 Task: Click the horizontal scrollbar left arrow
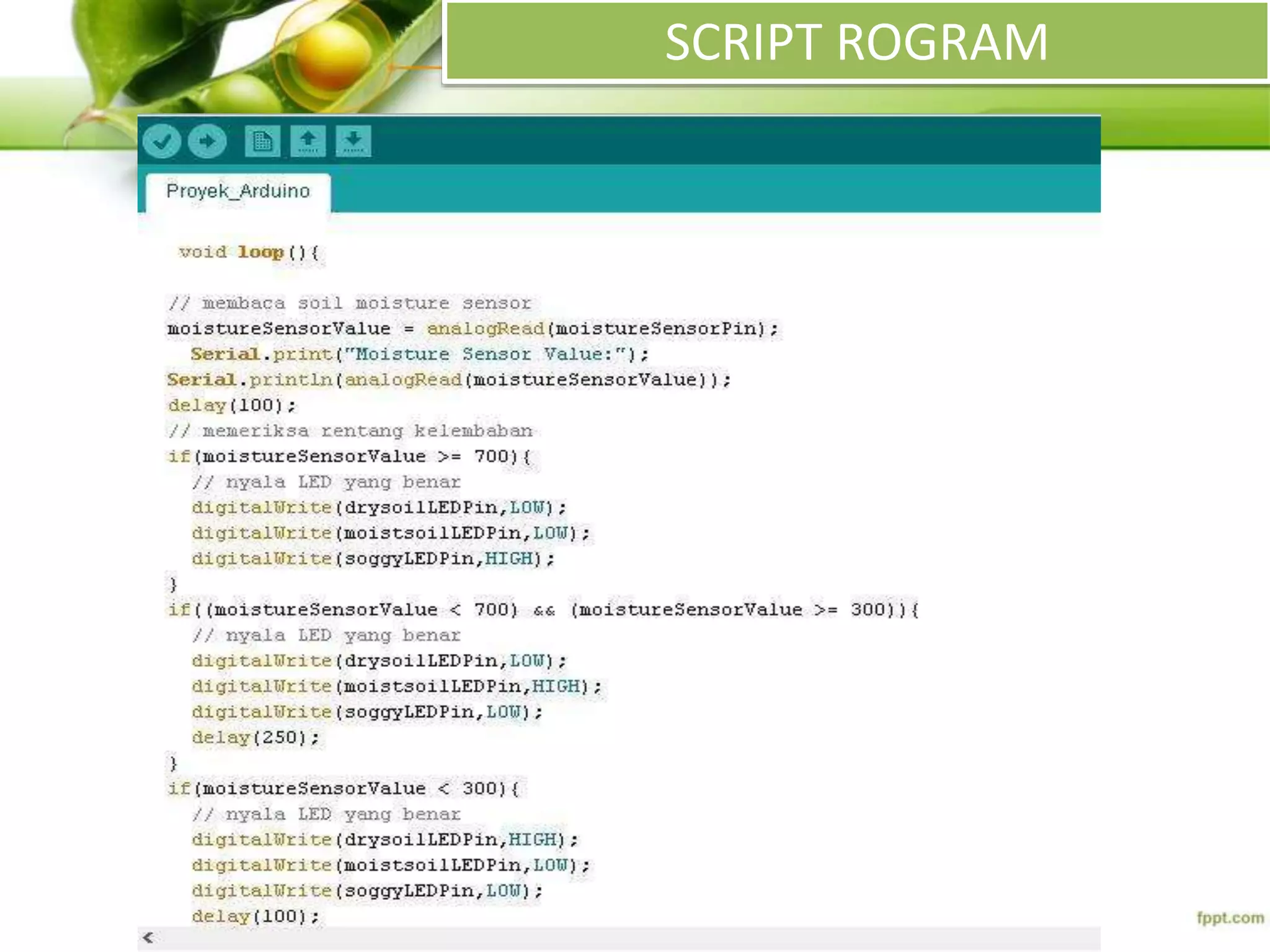[148, 937]
